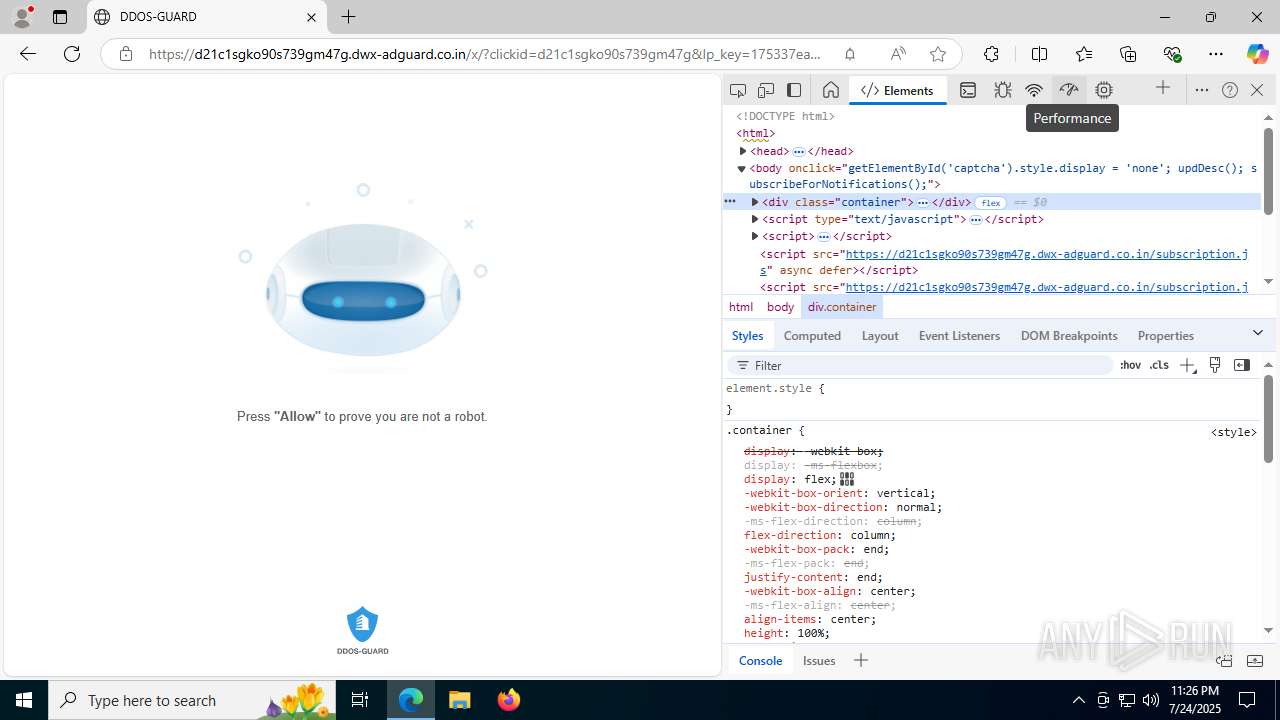Image resolution: width=1280 pixels, height=720 pixels.
Task: Add new style rule plus icon
Action: click(x=1187, y=366)
